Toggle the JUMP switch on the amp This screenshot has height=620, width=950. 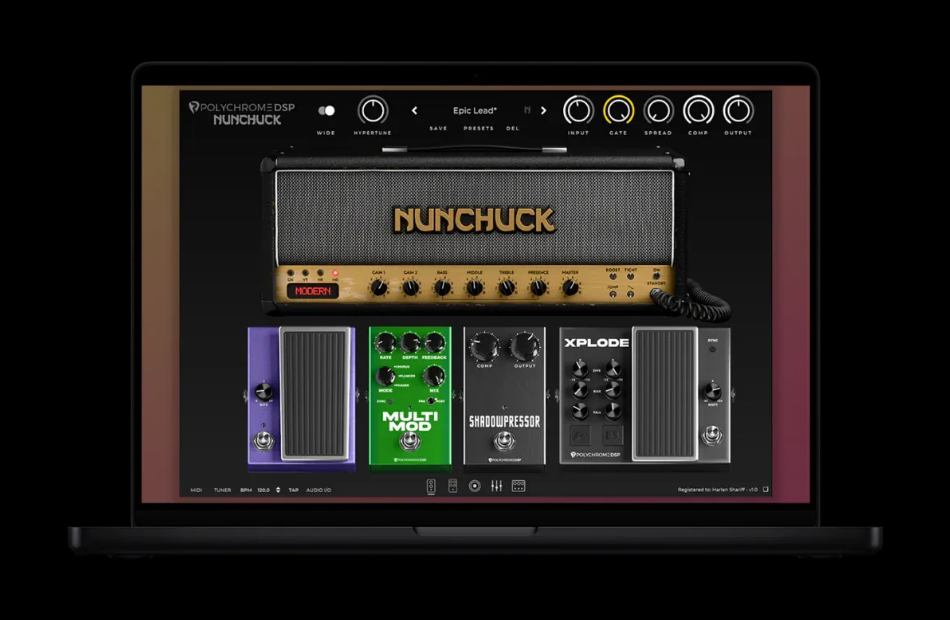(x=613, y=294)
